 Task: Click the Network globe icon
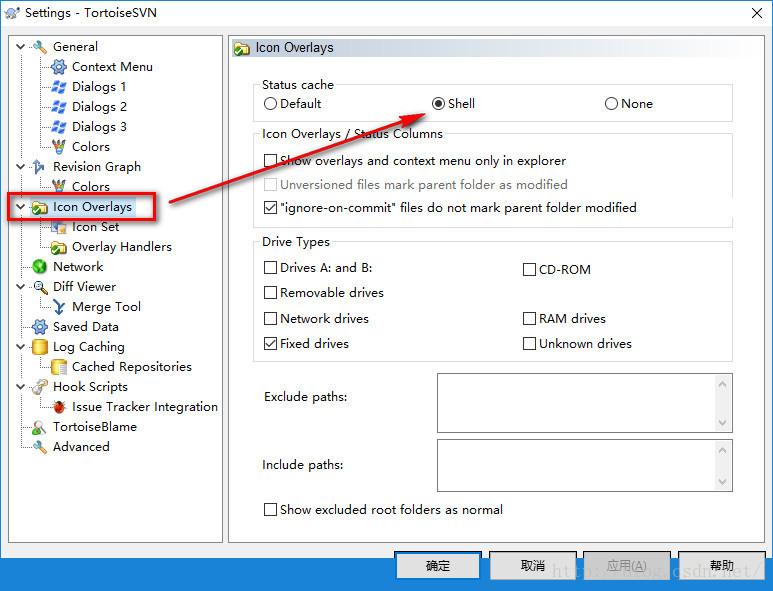pyautogui.click(x=39, y=267)
